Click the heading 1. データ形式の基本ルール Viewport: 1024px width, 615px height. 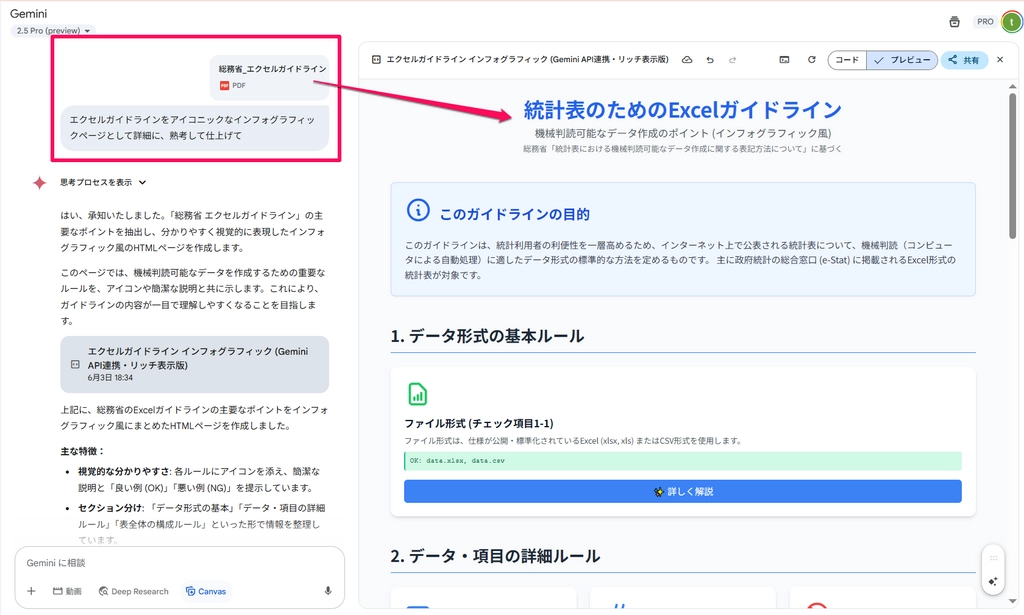tap(487, 336)
